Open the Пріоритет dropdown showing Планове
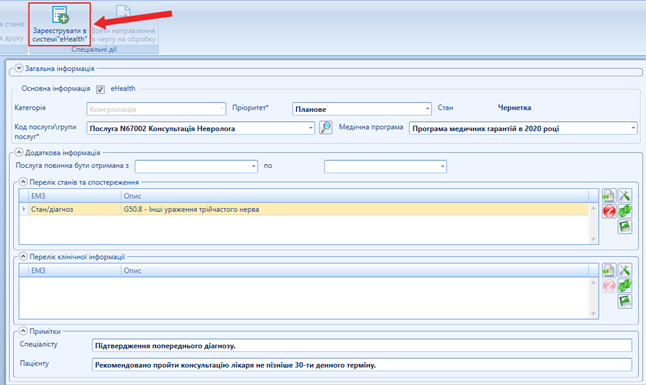The image size is (646, 385). (x=362, y=109)
